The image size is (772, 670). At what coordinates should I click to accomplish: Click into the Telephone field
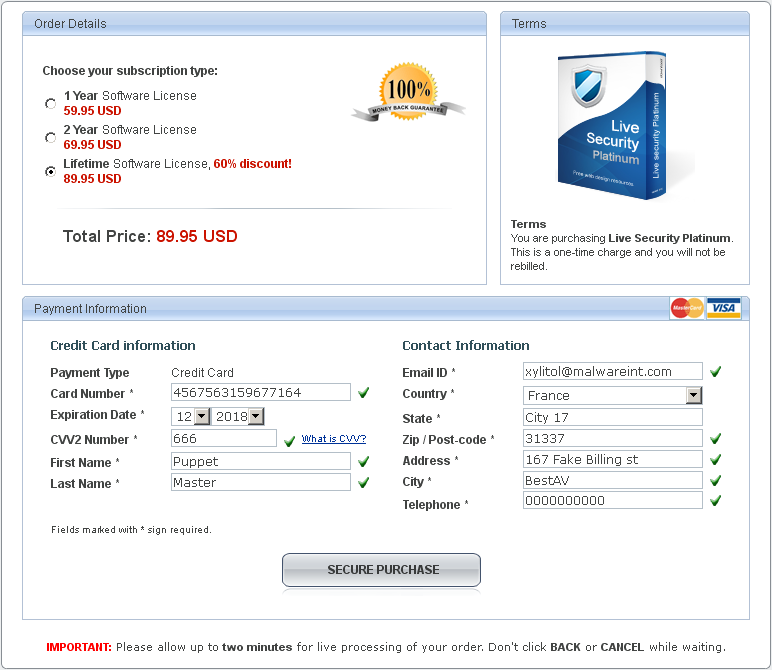click(x=613, y=501)
